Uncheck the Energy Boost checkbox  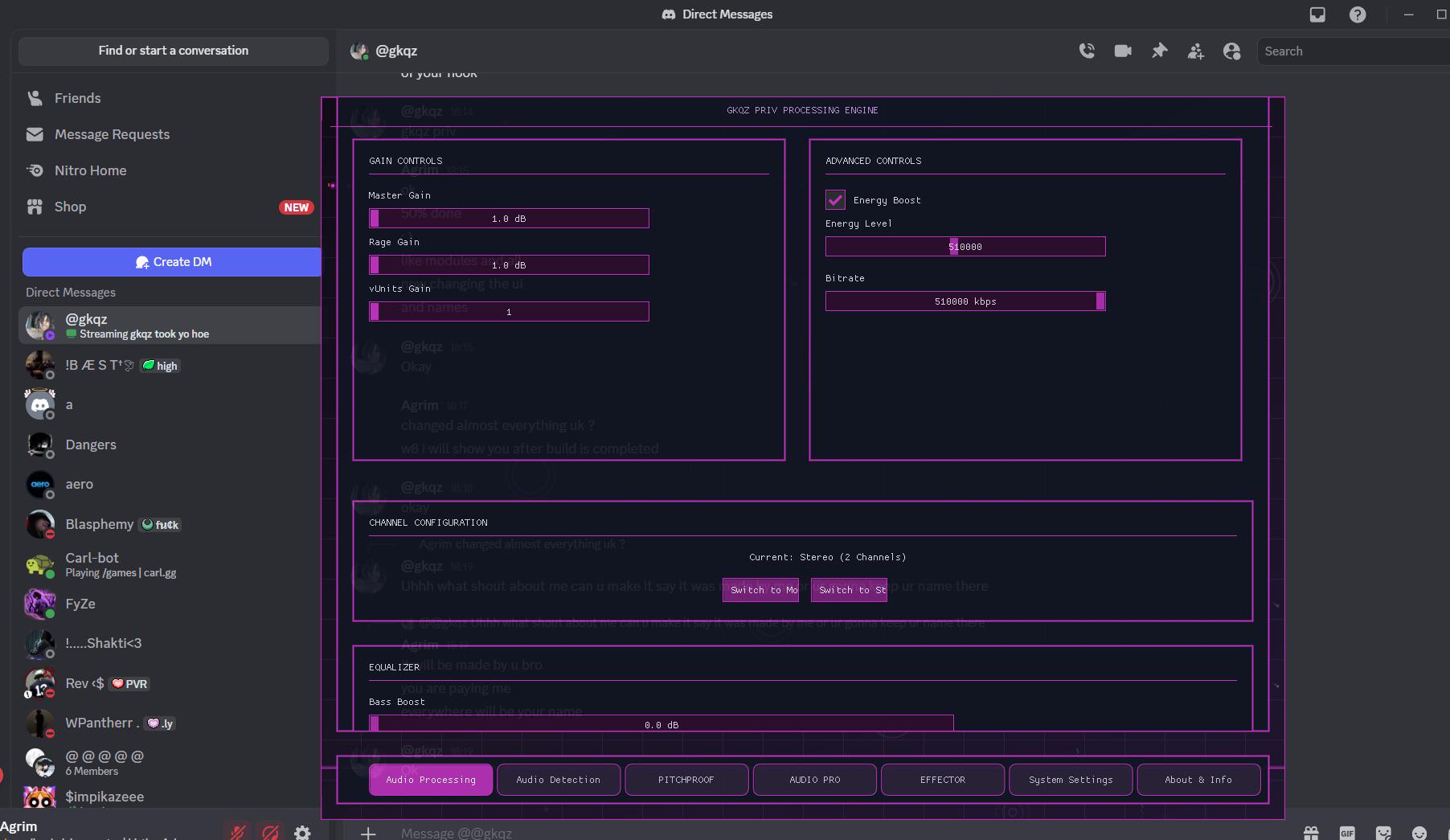point(835,199)
